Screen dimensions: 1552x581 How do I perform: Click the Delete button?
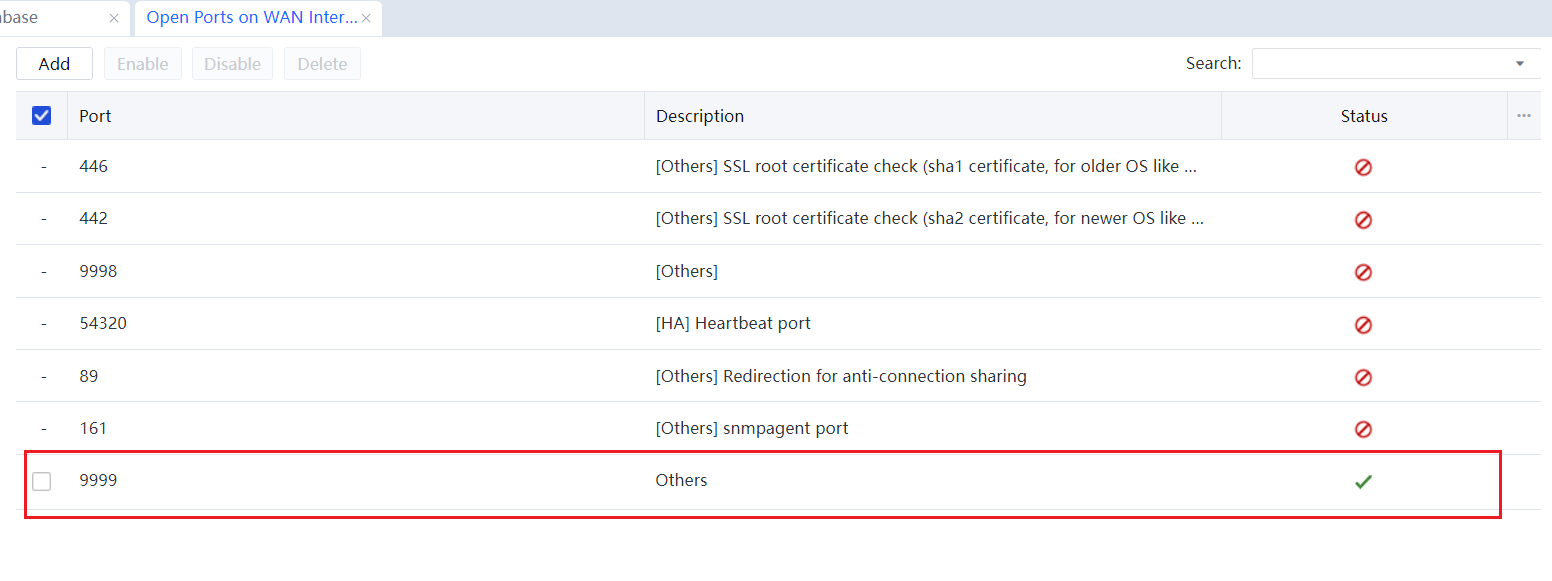point(322,64)
